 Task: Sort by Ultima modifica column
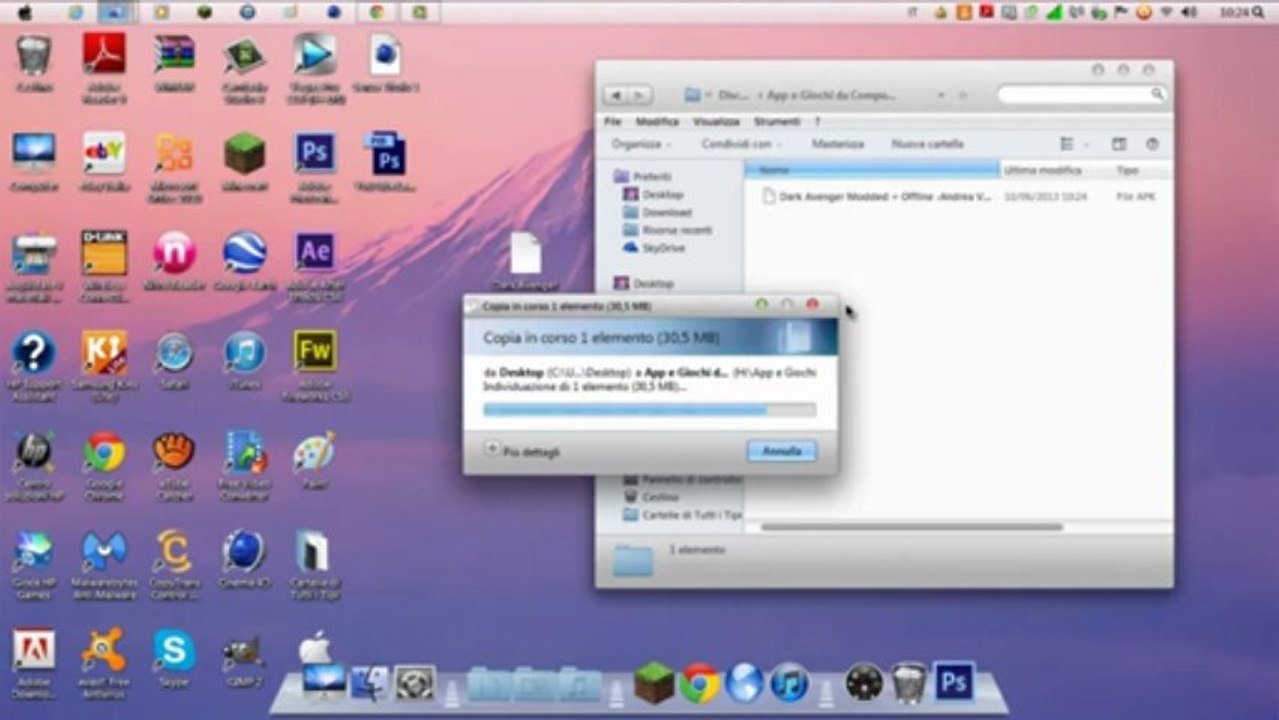[x=1042, y=170]
